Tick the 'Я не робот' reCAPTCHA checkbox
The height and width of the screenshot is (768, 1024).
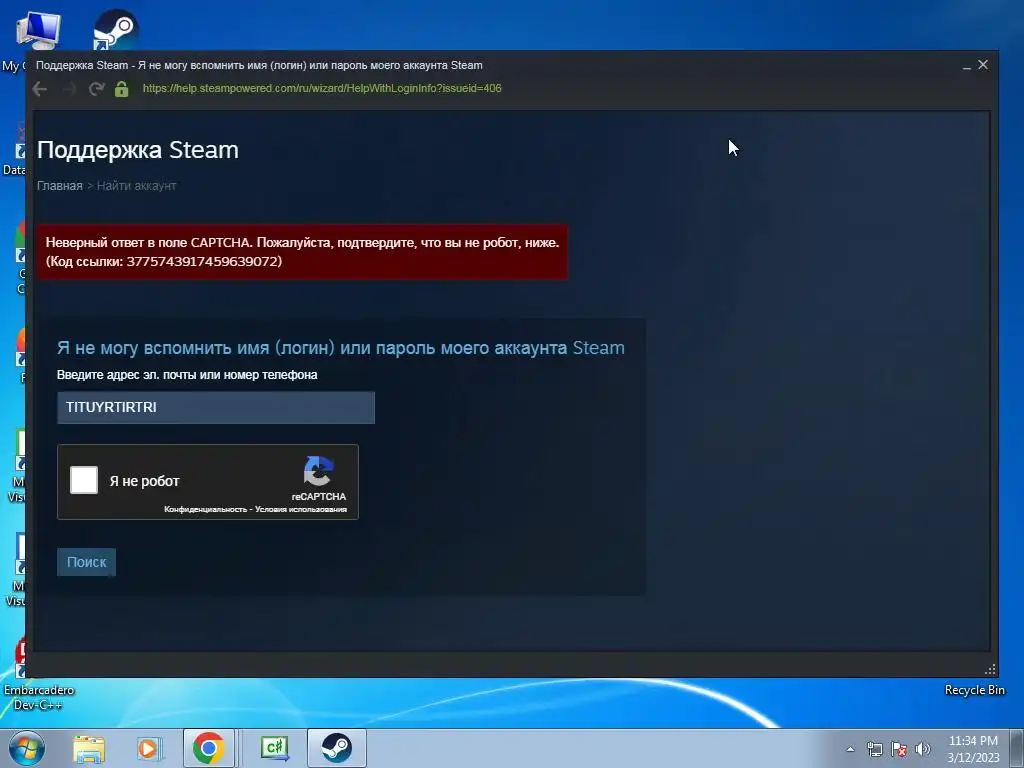pyautogui.click(x=84, y=480)
